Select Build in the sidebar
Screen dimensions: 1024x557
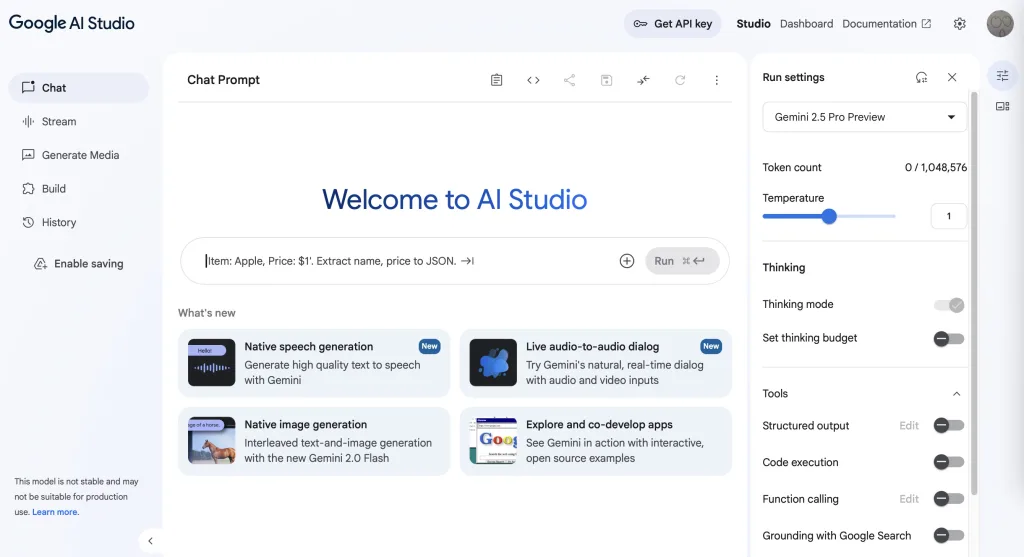78,189
